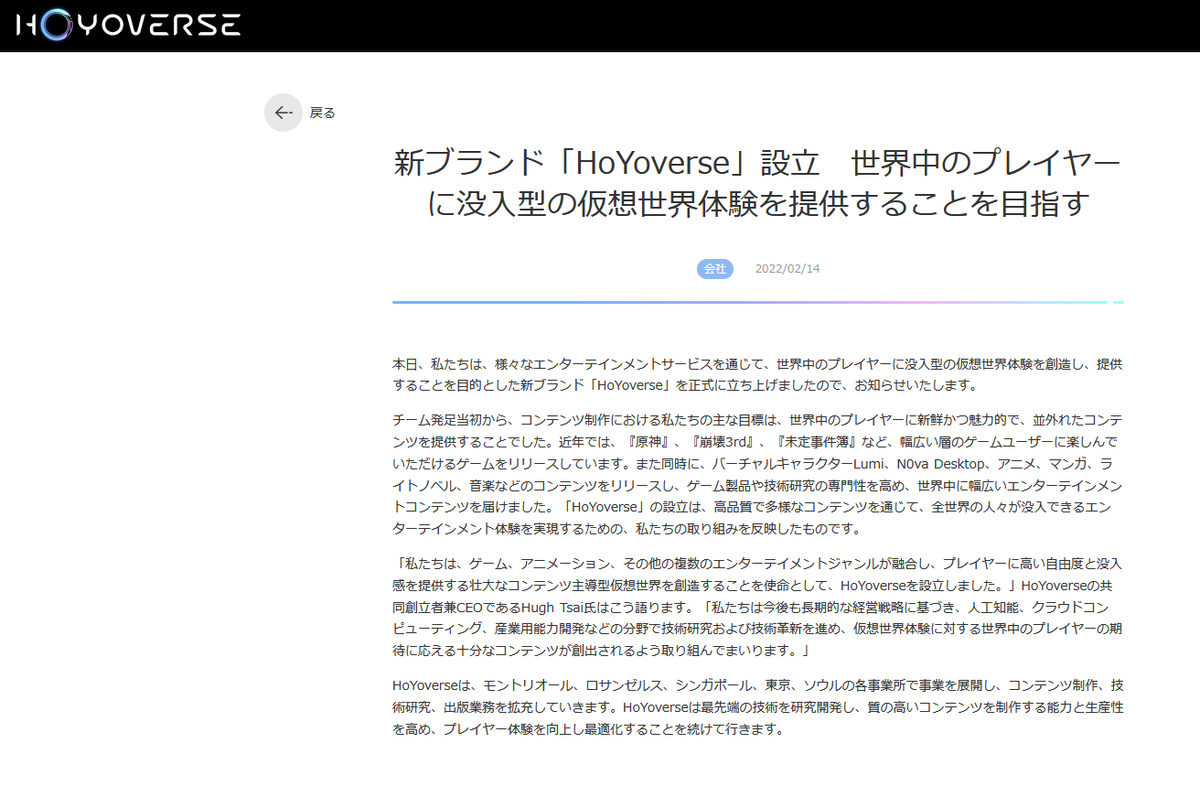Click the quote paragraph beginning 「私たちは、ゲーム
The height and width of the screenshot is (797, 1200).
pyautogui.click(x=758, y=607)
